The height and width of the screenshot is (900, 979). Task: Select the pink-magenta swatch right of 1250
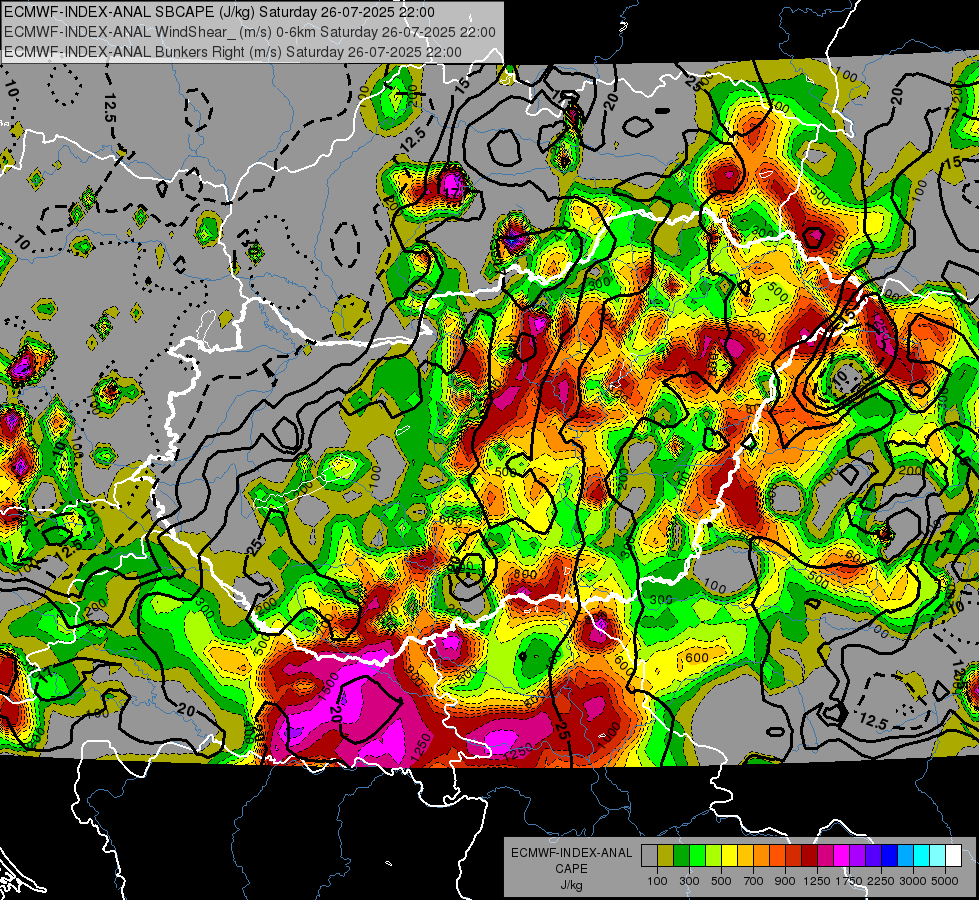click(825, 855)
